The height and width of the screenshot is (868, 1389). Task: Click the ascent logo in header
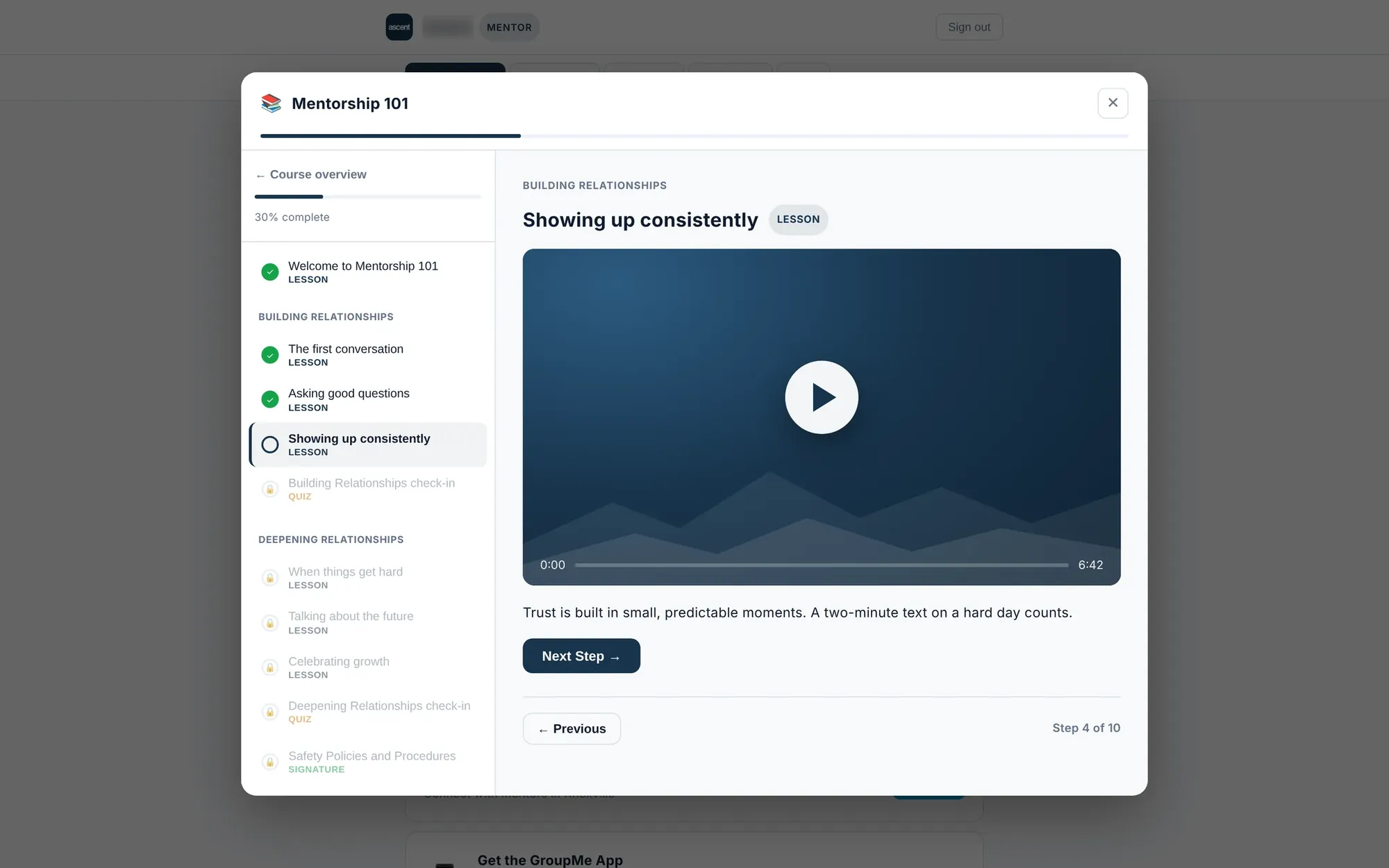click(399, 27)
